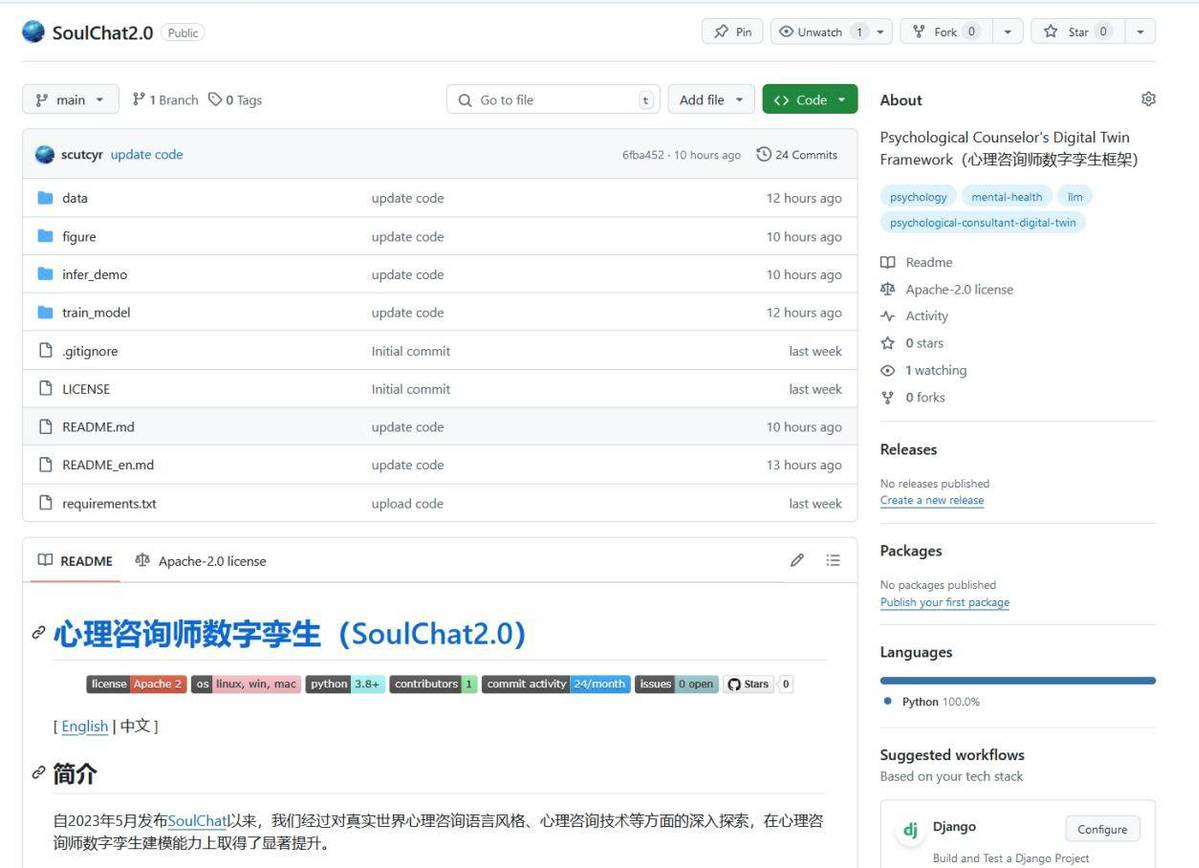
Task: Open repository settings via the About gear icon
Action: (x=1148, y=98)
